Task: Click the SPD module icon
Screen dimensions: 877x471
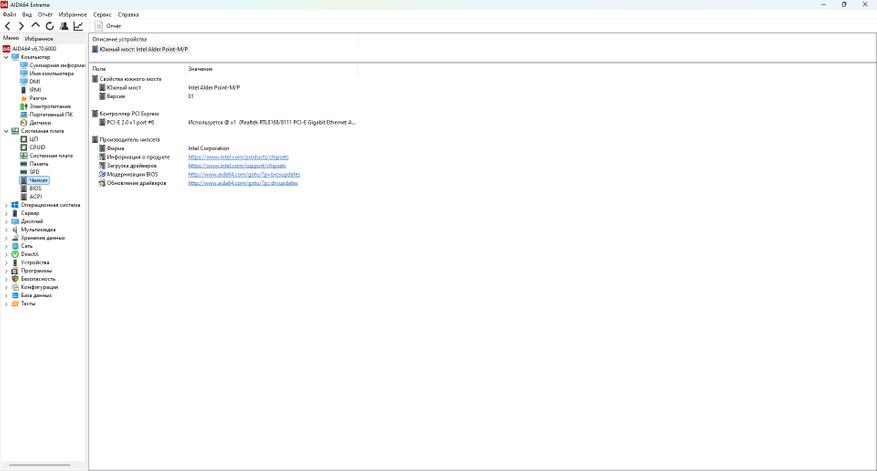Action: pos(23,172)
